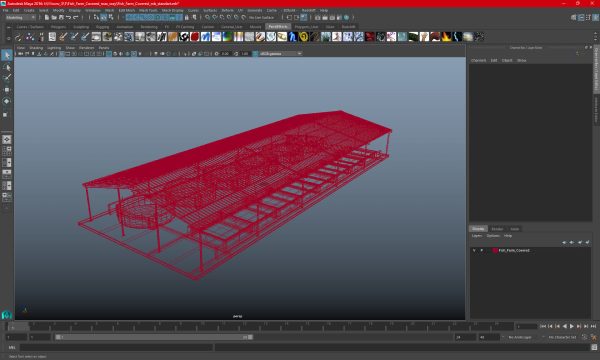Toggle Select by Hierarchy mode
Image resolution: width=600 pixels, height=360 pixels.
[x=96, y=17]
